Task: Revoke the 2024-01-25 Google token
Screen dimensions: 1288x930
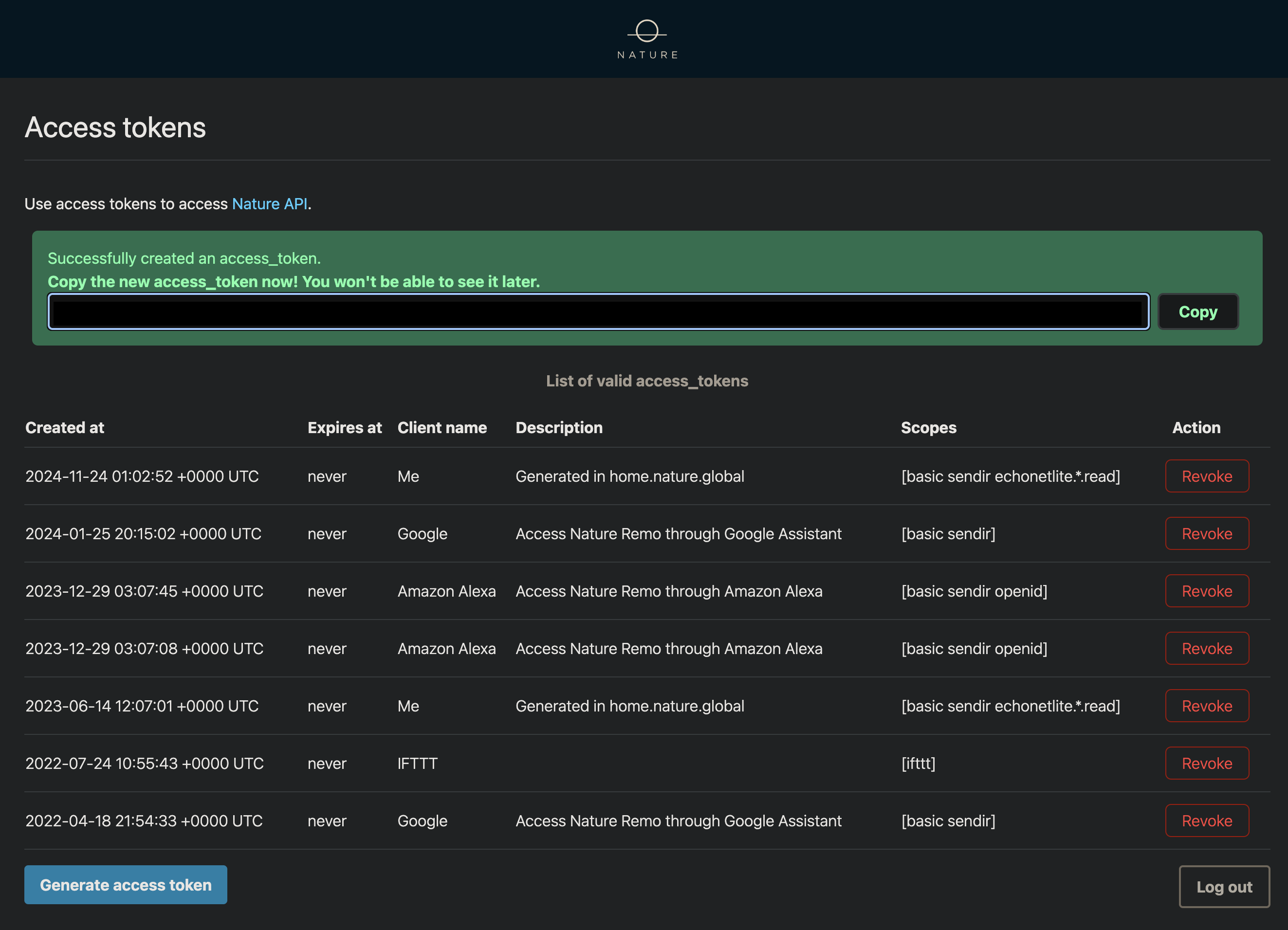Action: (x=1207, y=534)
